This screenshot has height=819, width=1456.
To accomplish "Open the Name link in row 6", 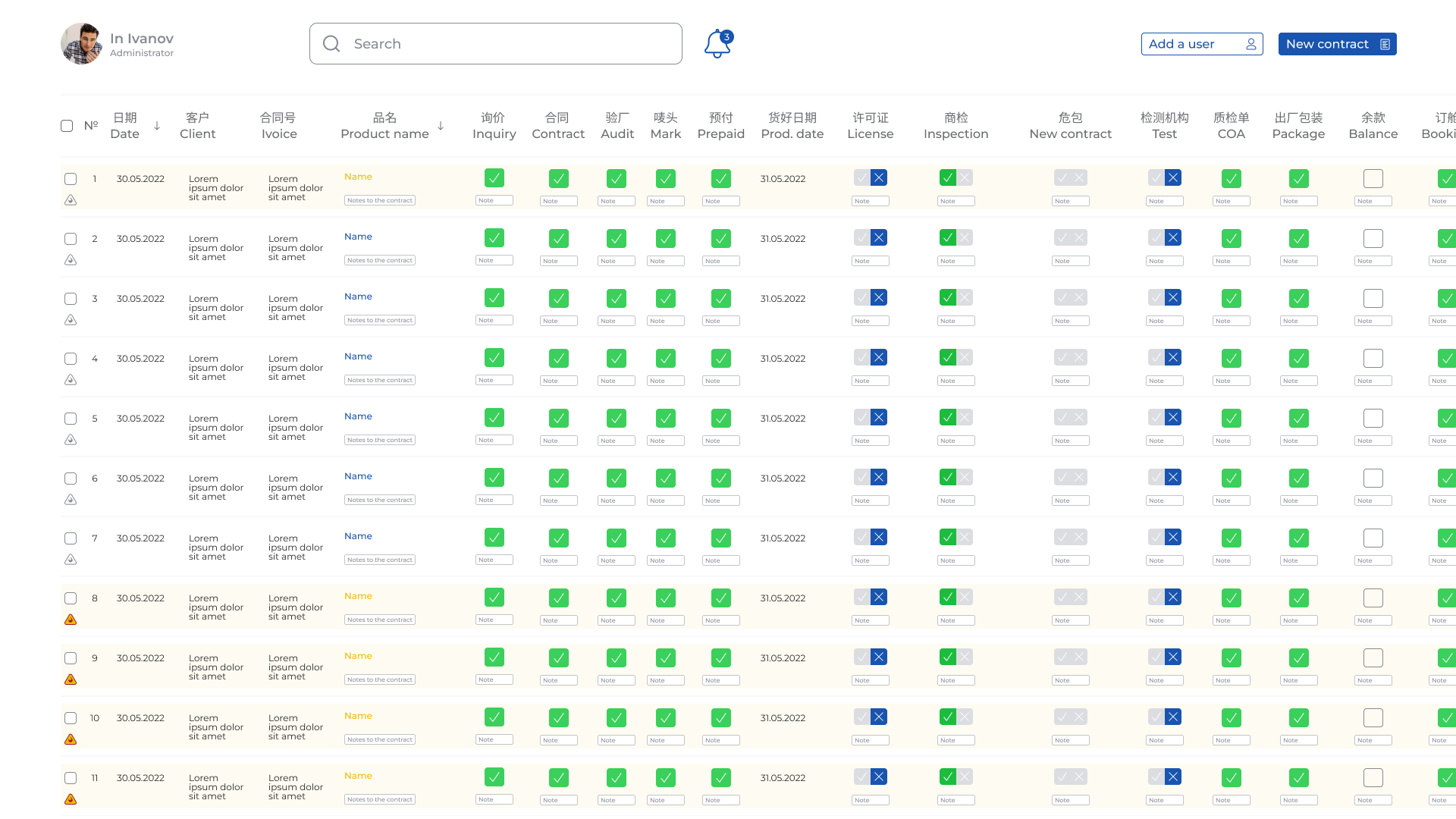I will [x=358, y=476].
